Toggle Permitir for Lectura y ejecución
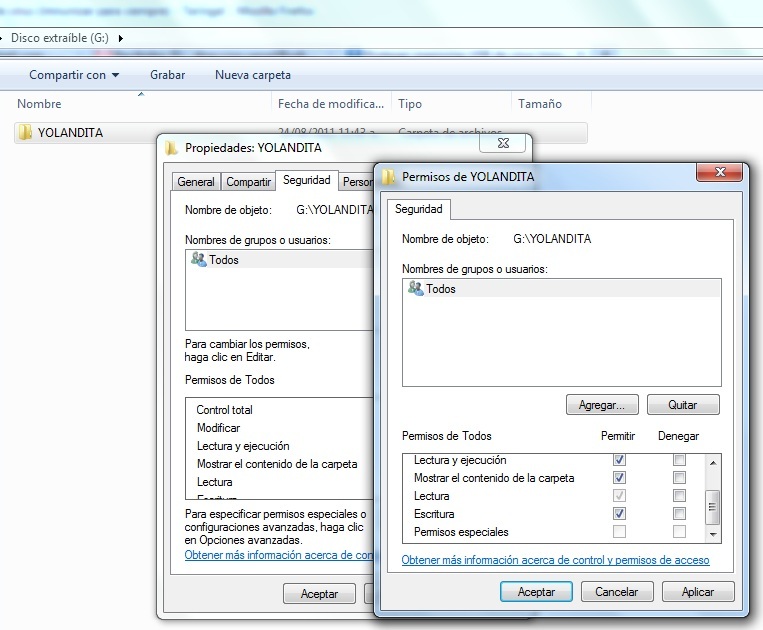The height and width of the screenshot is (630, 763). (619, 460)
